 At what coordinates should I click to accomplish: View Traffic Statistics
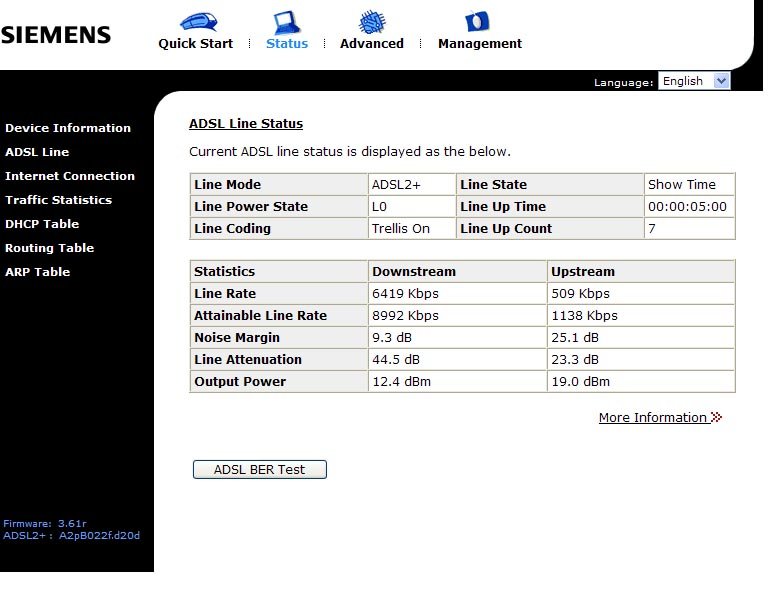(x=58, y=200)
